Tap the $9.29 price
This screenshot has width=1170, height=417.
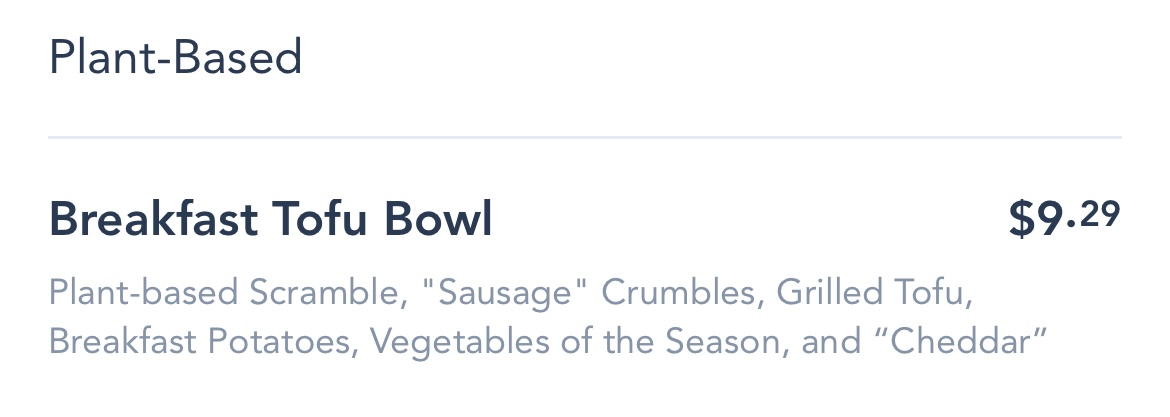1064,219
